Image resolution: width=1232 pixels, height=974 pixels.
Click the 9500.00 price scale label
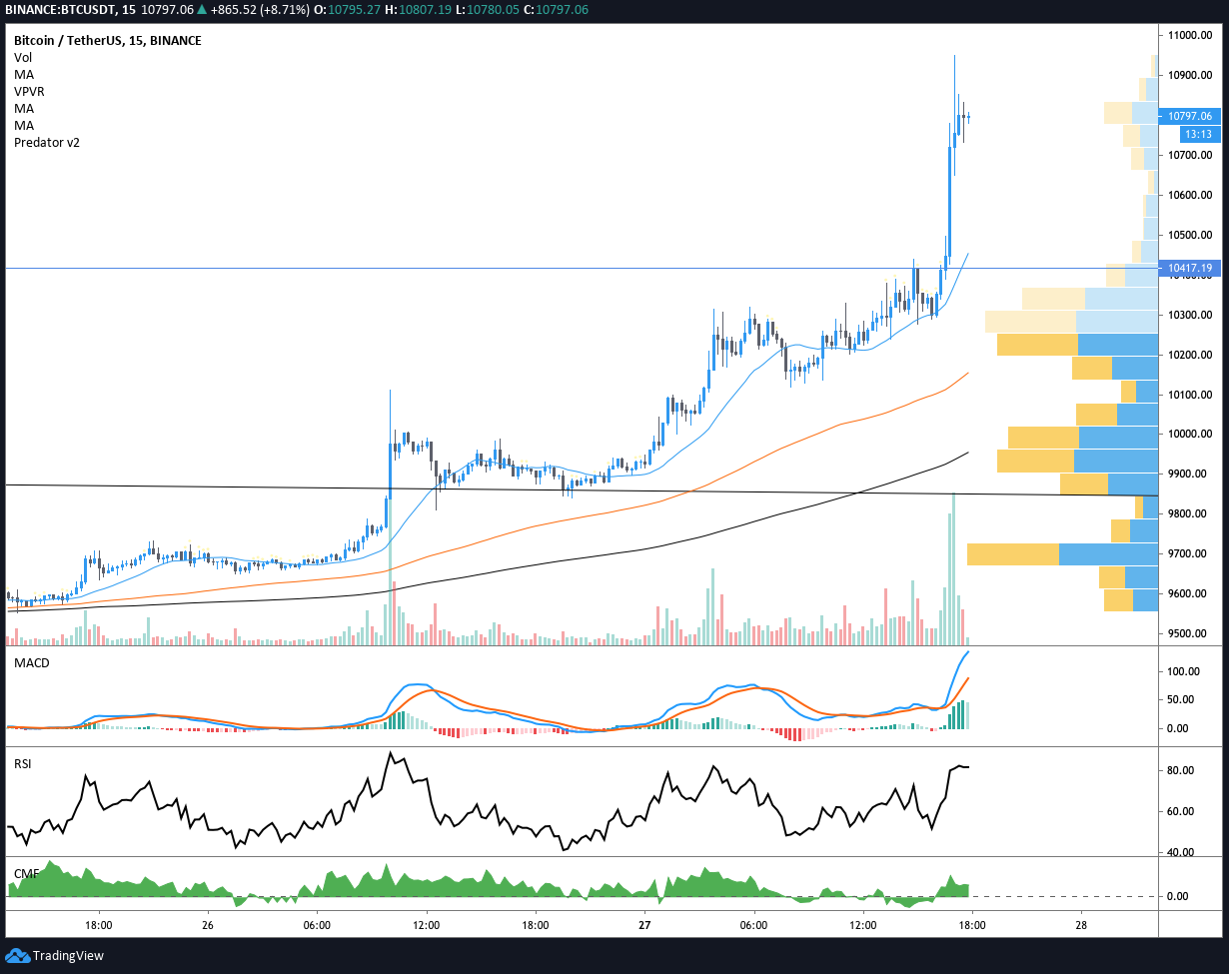[x=1187, y=633]
